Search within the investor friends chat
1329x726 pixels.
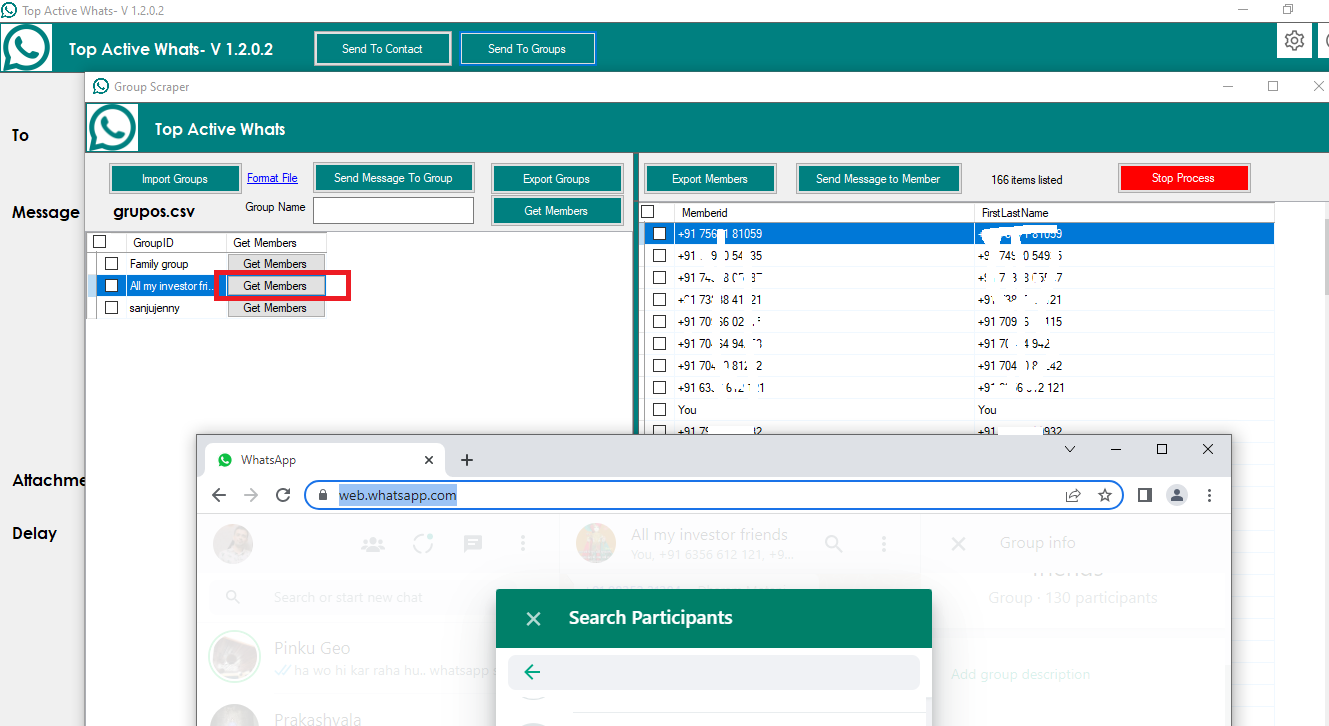833,543
